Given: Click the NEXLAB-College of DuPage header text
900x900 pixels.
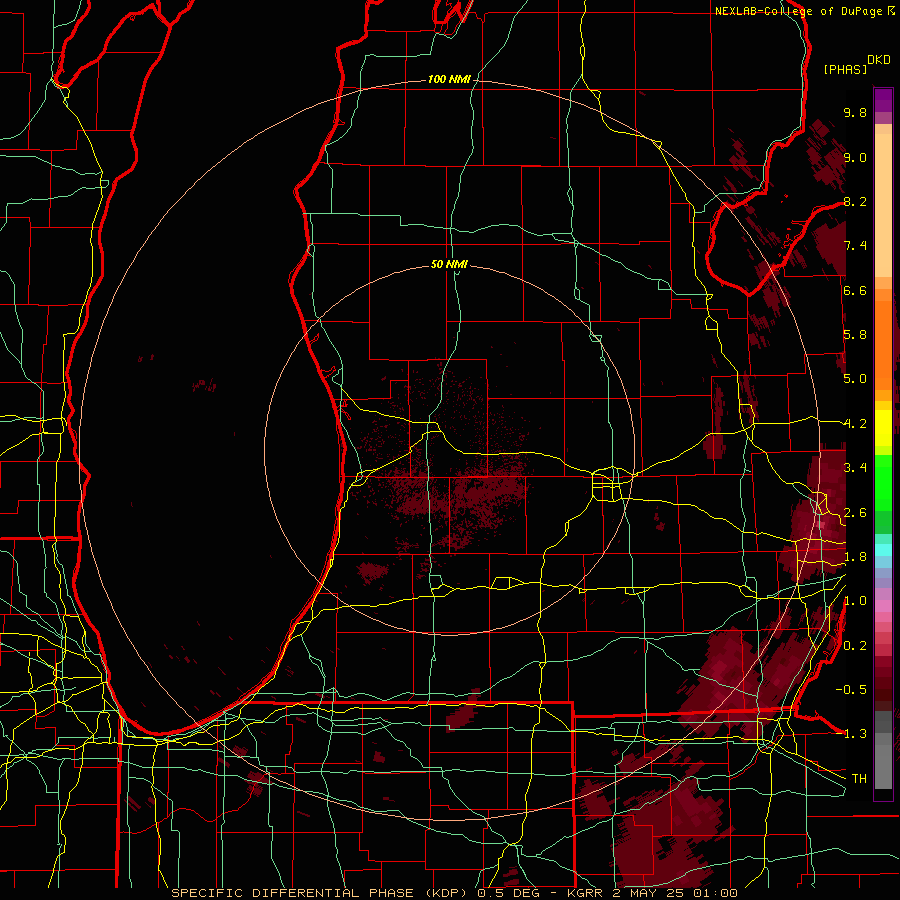Looking at the screenshot, I should (798, 11).
